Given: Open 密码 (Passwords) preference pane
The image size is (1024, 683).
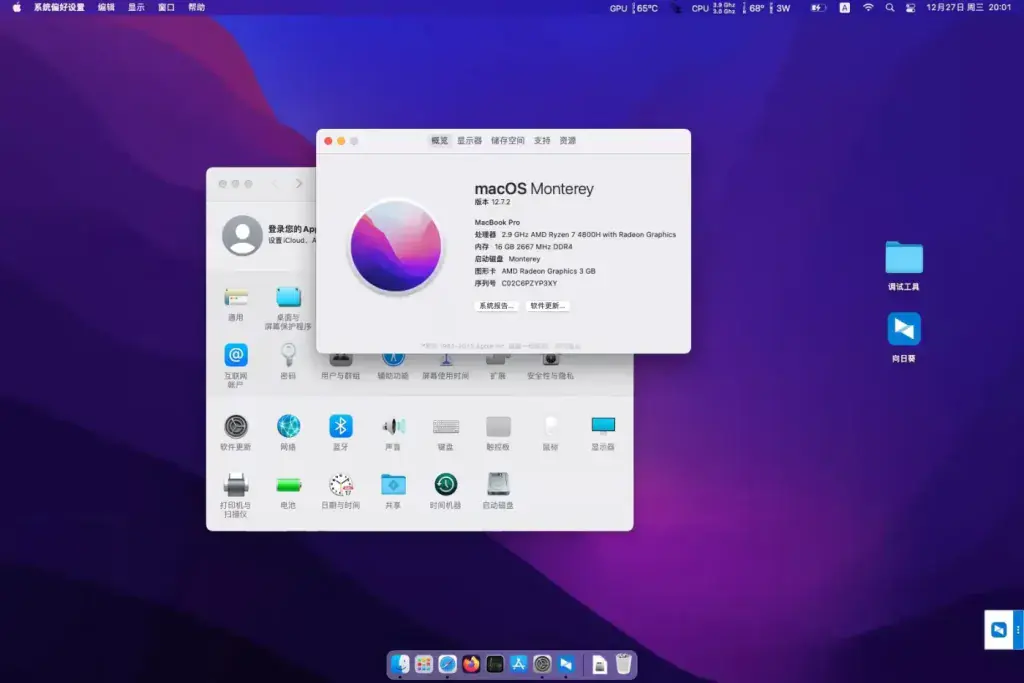Looking at the screenshot, I should tap(288, 361).
